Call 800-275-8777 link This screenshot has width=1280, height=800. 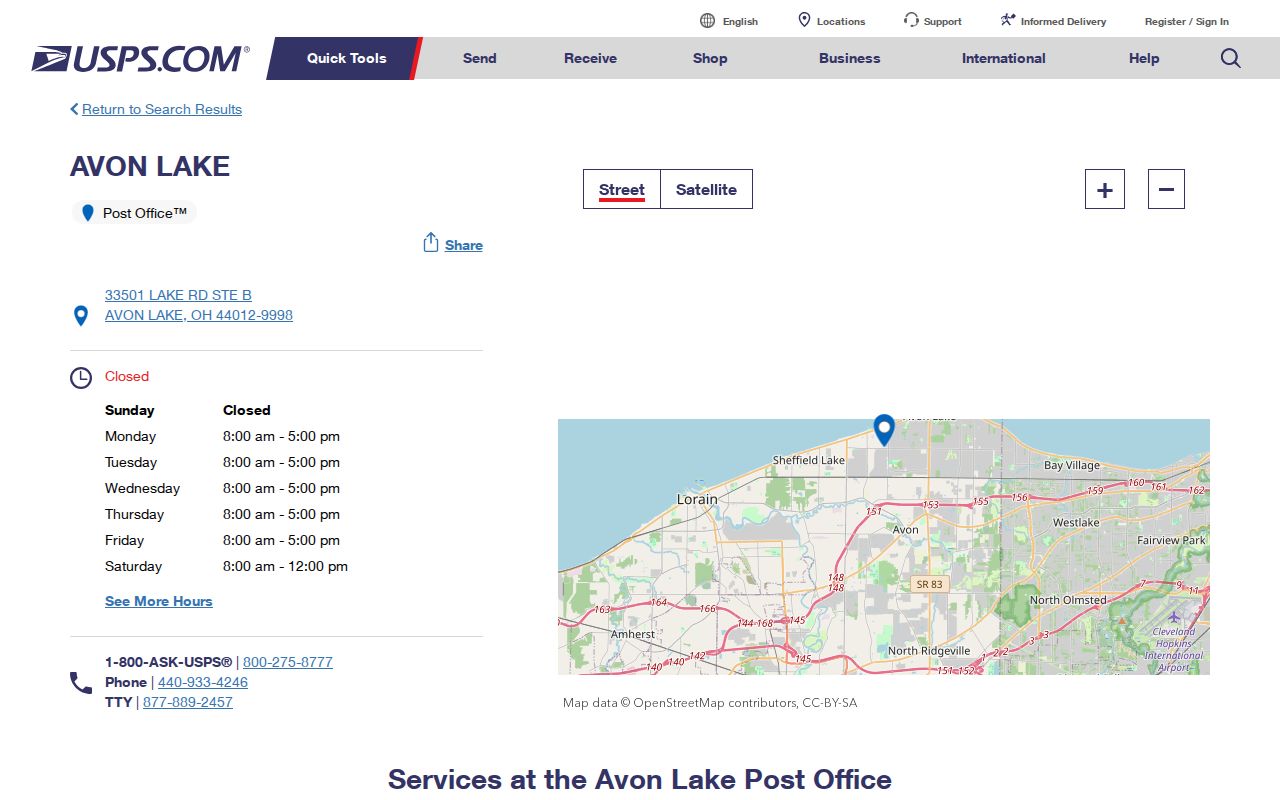[288, 662]
